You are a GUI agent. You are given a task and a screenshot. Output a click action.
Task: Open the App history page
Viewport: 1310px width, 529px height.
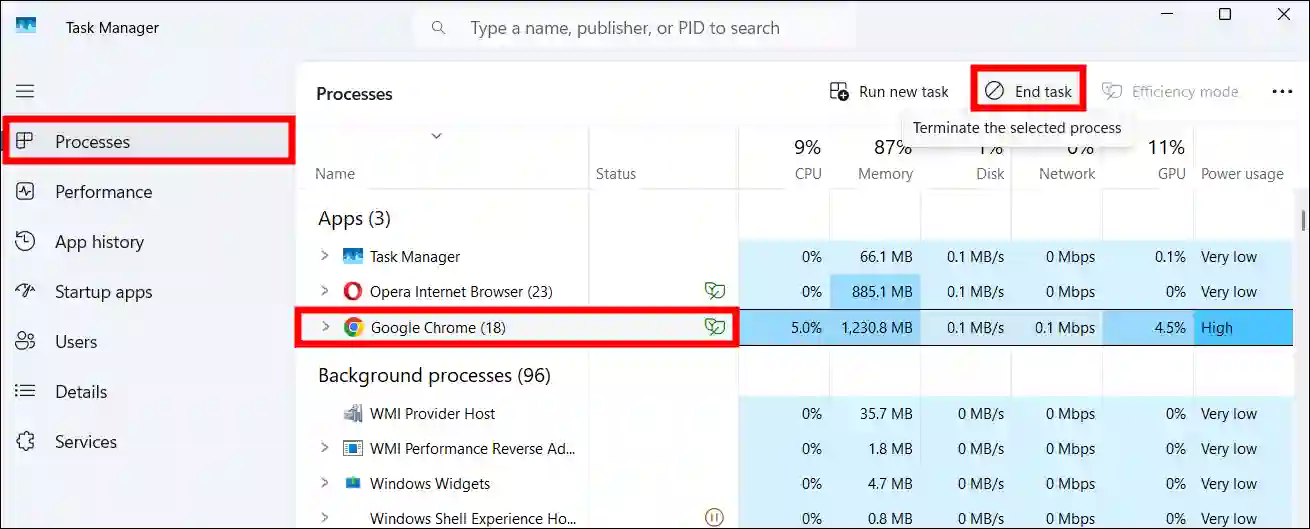pos(149,241)
